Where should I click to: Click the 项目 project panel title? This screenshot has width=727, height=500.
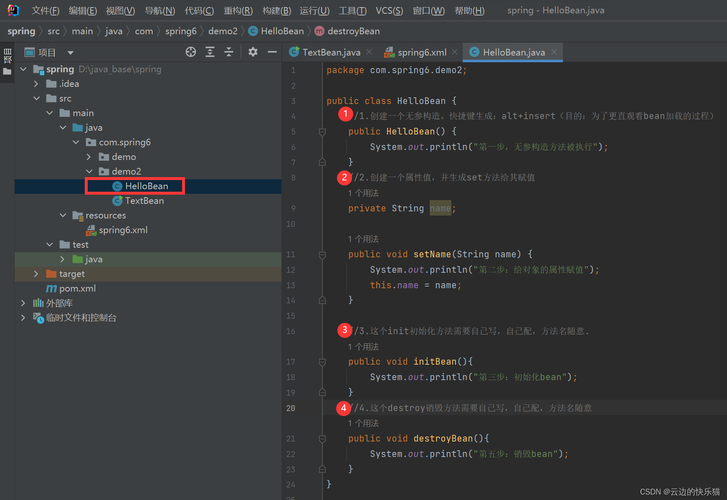[47, 52]
